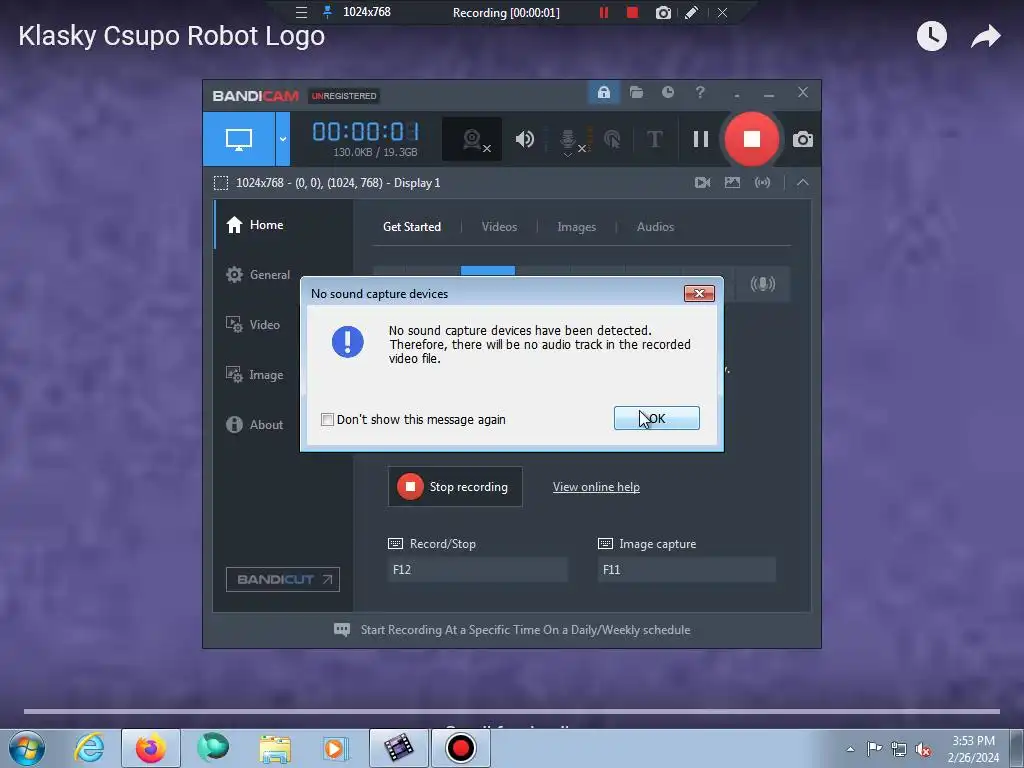This screenshot has height=768, width=1024.
Task: Close the top recording bar
Action: pos(722,12)
